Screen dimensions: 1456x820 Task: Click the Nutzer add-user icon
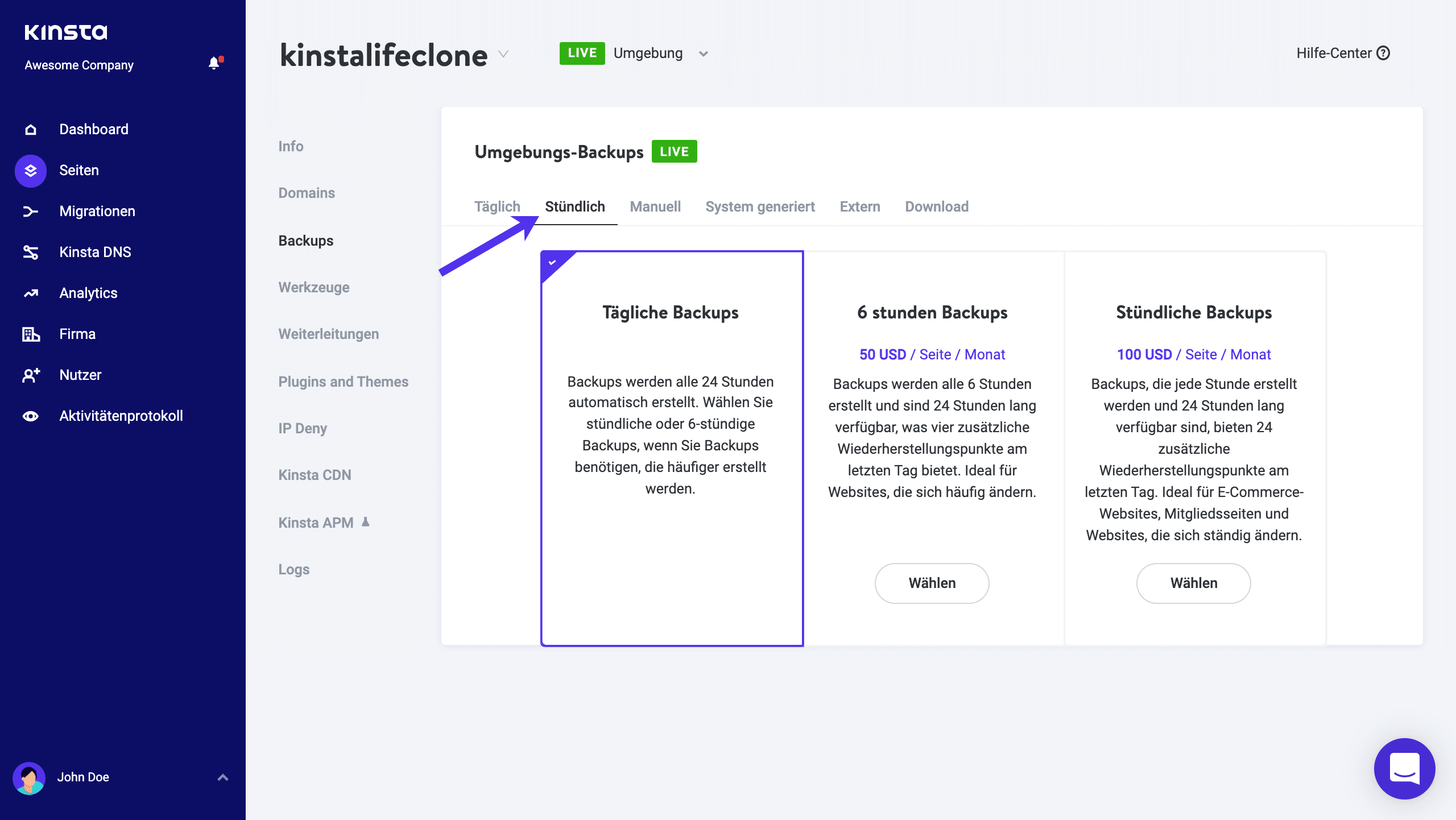tap(31, 375)
